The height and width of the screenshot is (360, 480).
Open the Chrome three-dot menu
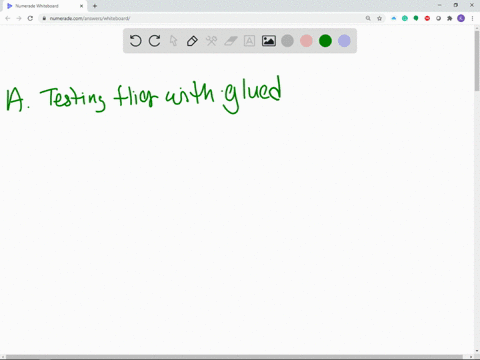(472, 18)
